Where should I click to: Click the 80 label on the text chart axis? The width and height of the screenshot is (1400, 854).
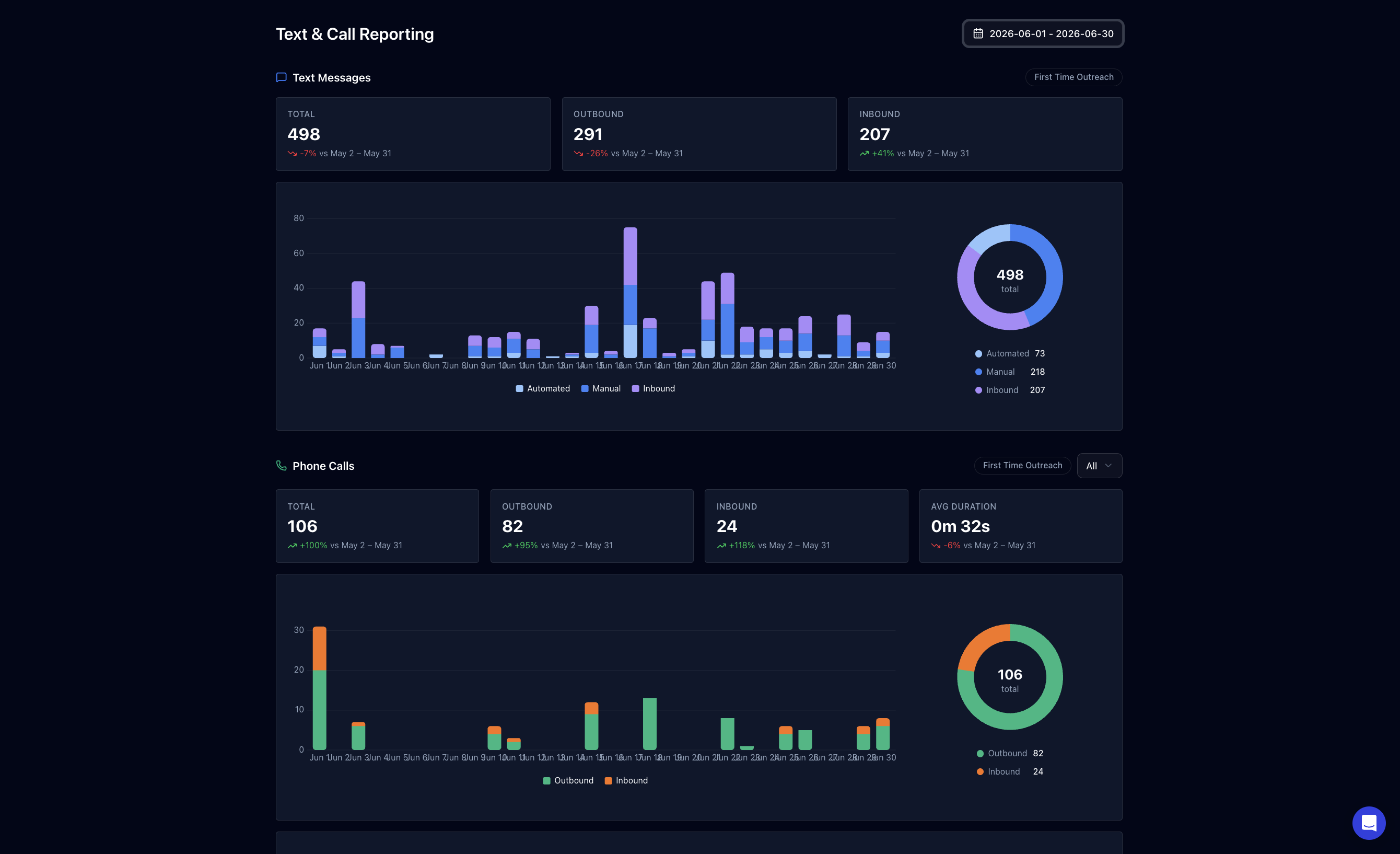click(298, 218)
